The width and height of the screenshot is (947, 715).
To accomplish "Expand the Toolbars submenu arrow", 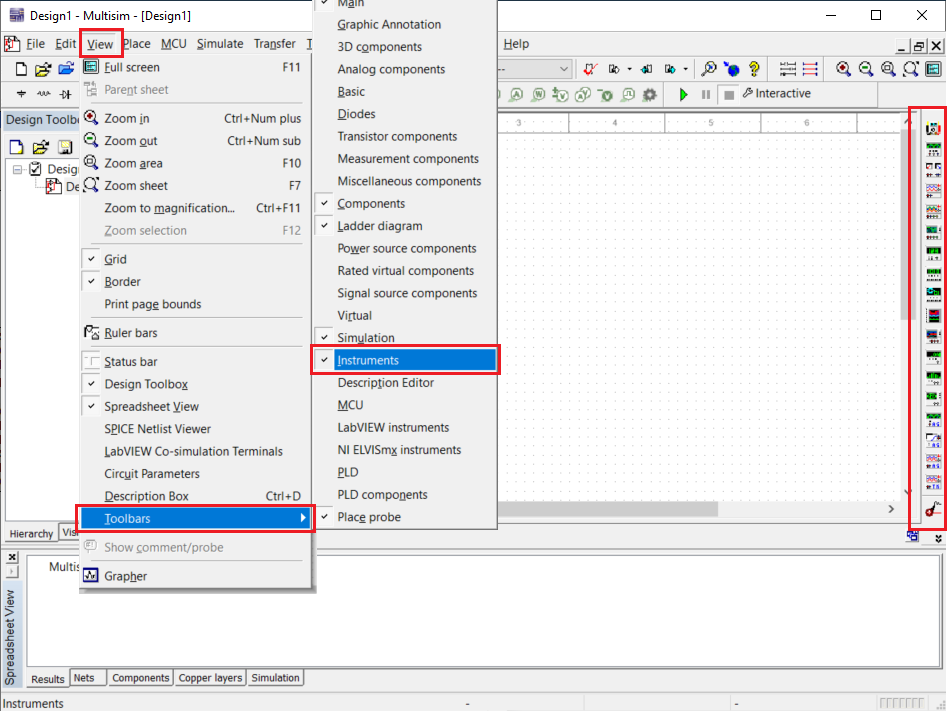I will (303, 518).
